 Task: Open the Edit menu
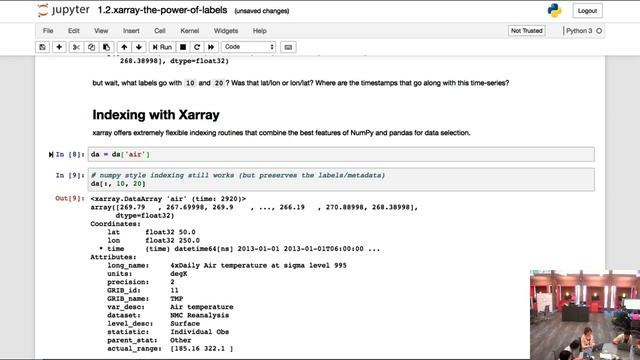coord(73,31)
